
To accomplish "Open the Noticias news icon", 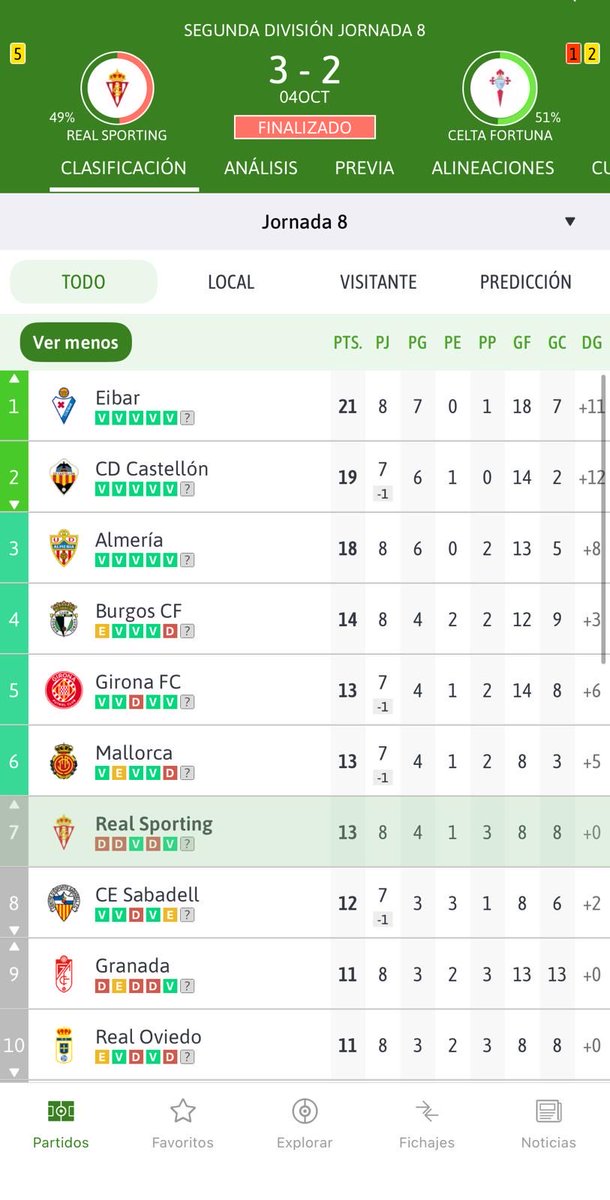I will click(x=548, y=1111).
